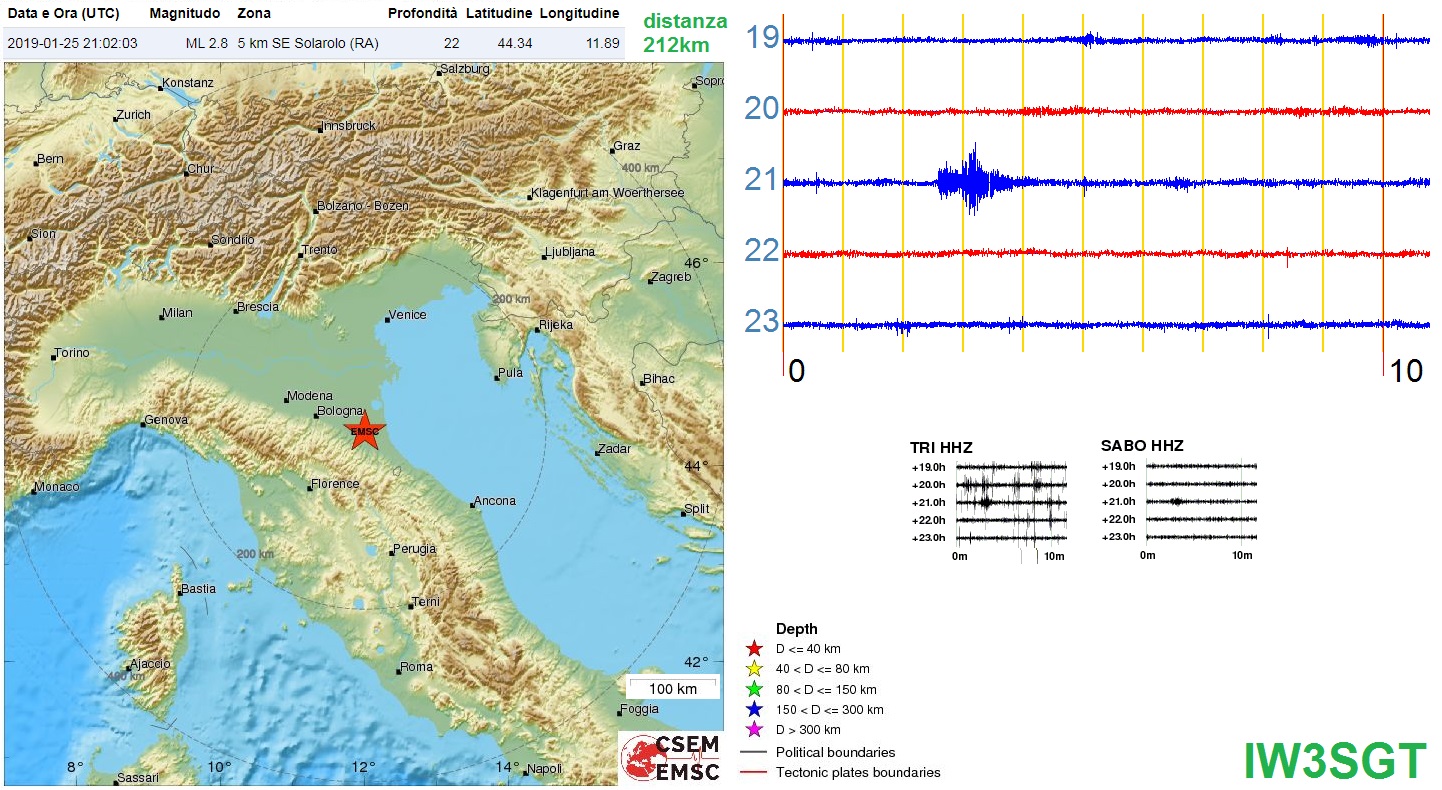Click the 'Depth' legend heading

click(x=797, y=629)
